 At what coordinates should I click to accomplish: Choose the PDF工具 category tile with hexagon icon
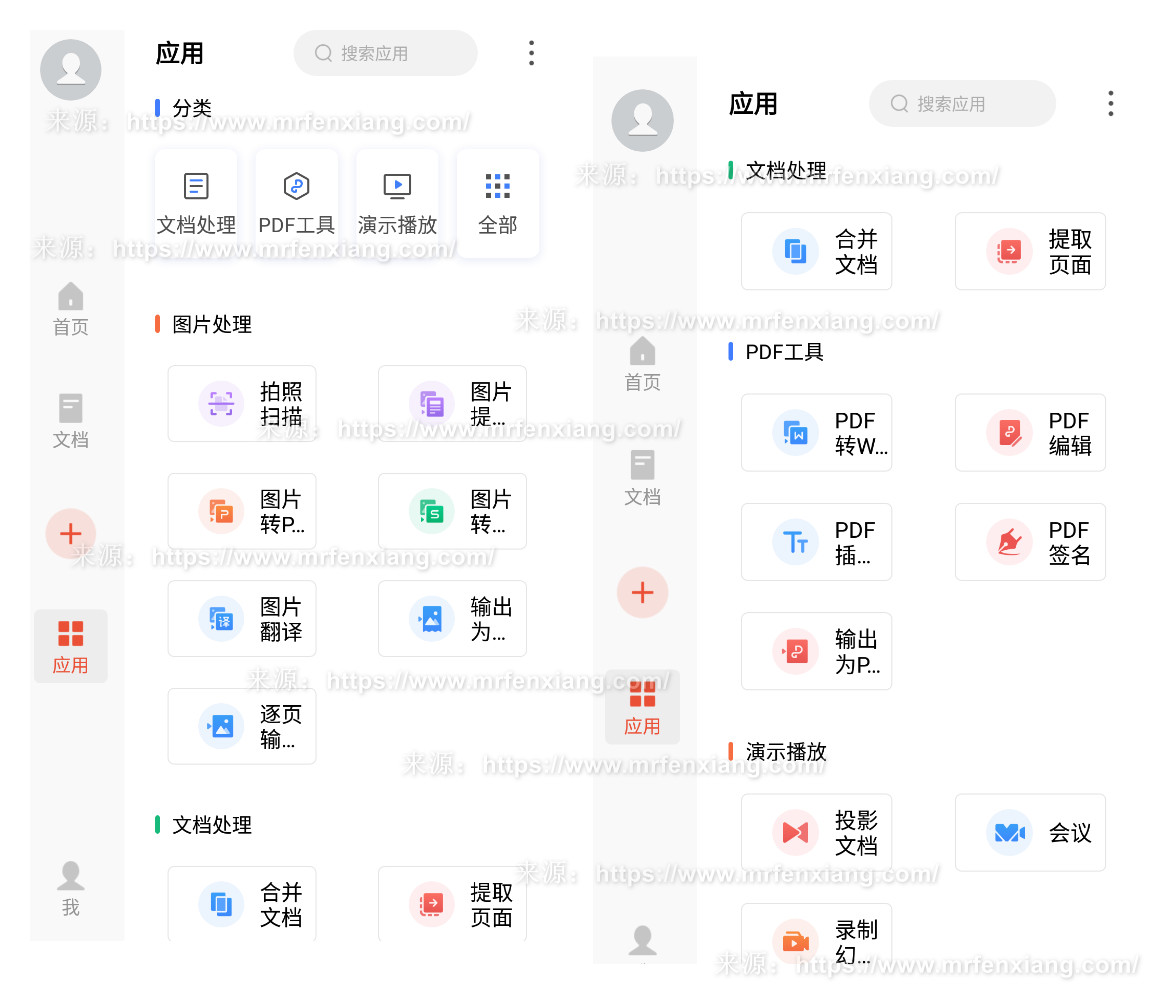coord(296,203)
